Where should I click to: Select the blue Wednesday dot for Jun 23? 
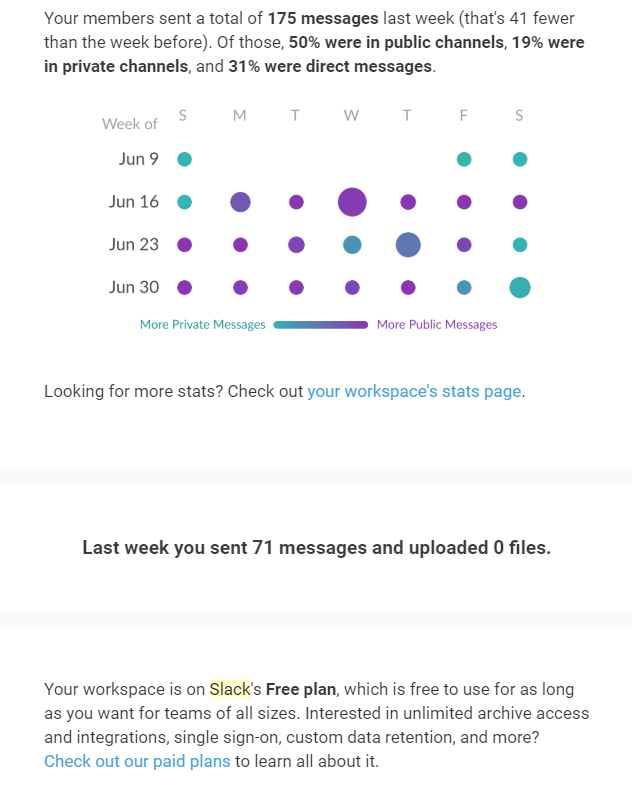(352, 245)
